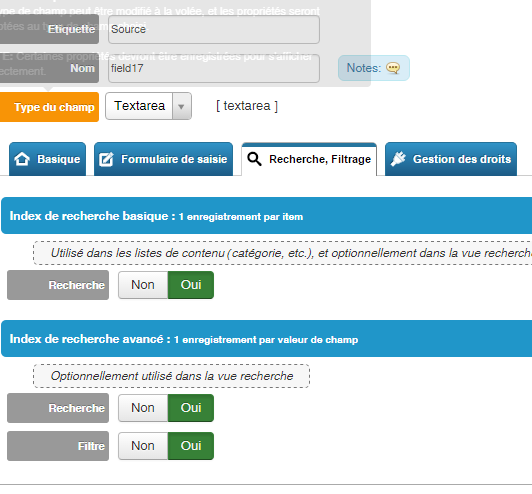Switch to the Basique tab
Viewport: 532px width, 494px height.
point(48,159)
